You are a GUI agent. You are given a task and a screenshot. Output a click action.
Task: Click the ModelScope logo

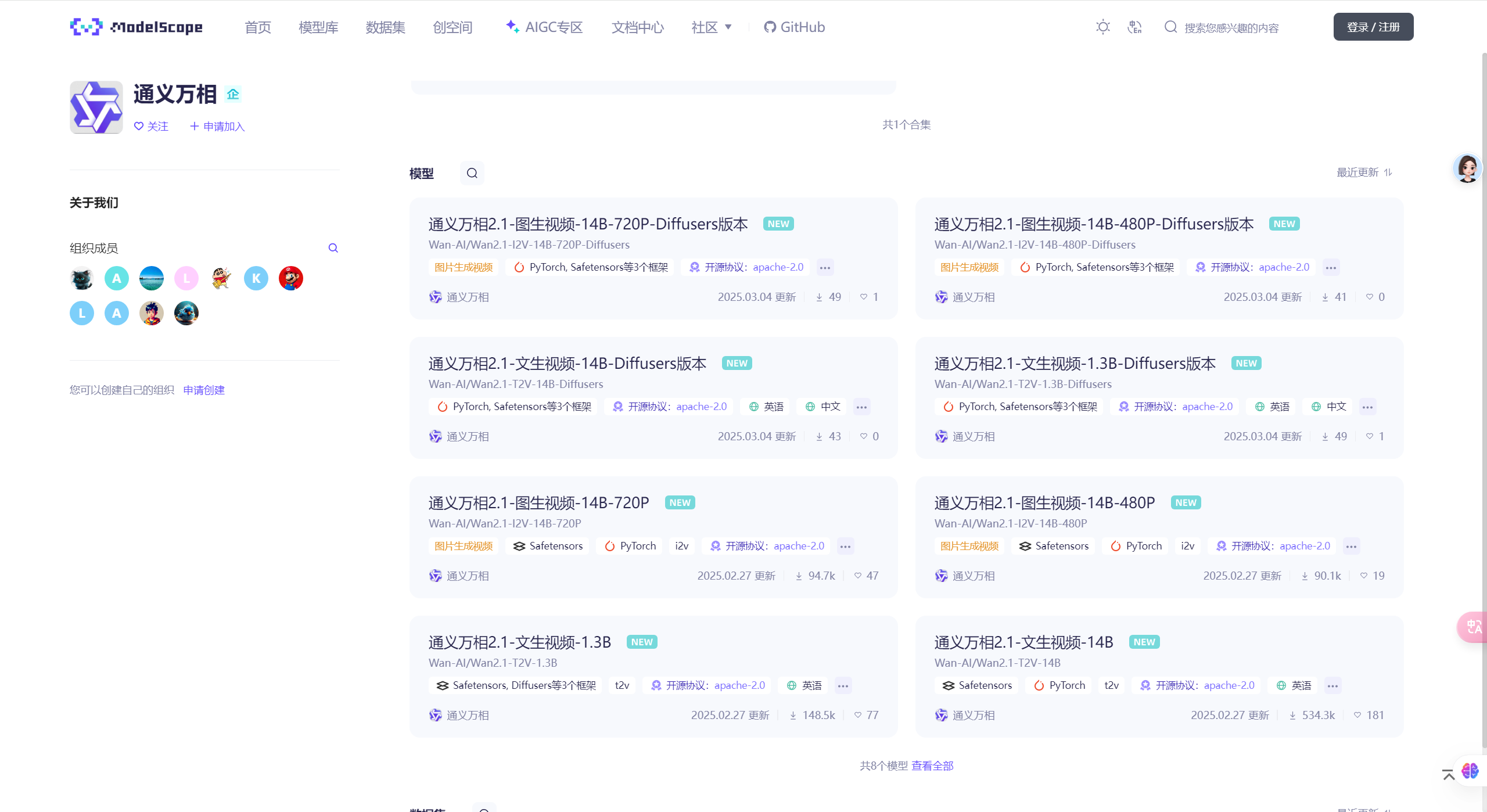(x=137, y=27)
